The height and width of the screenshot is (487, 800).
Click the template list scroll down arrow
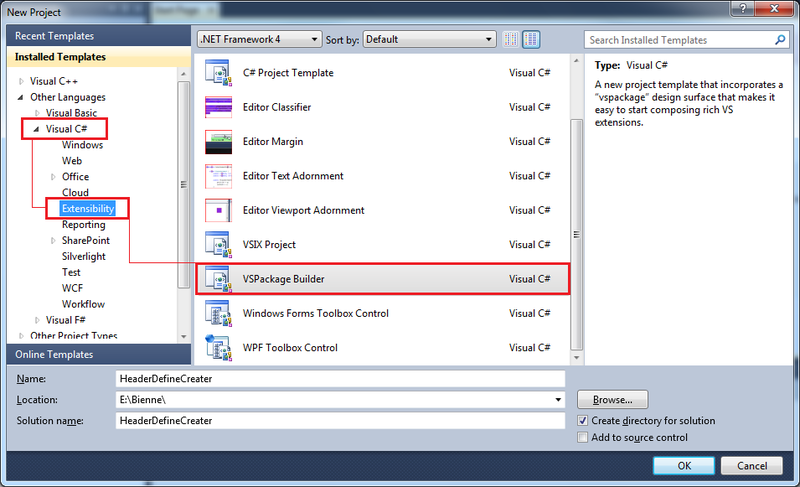click(x=577, y=358)
